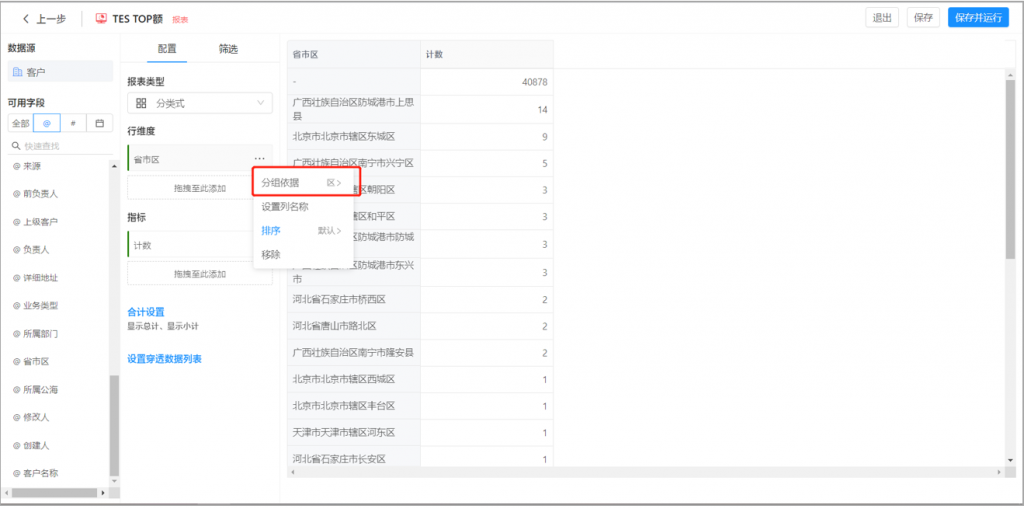
Task: Switch to the 筛选 tab
Action: coord(228,49)
